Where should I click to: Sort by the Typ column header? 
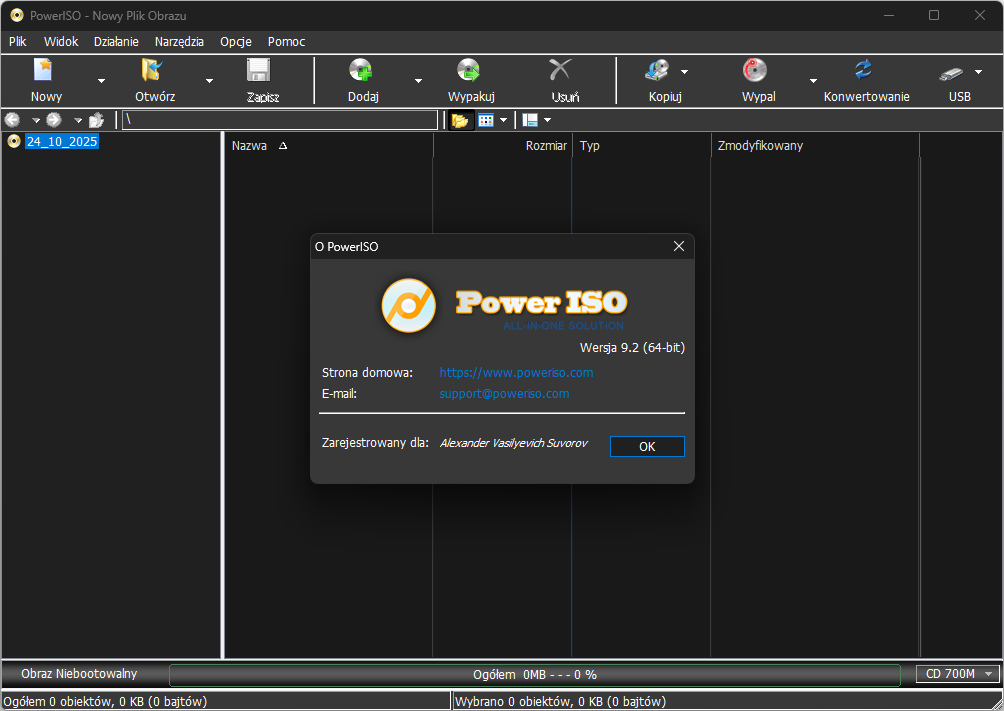tap(642, 145)
